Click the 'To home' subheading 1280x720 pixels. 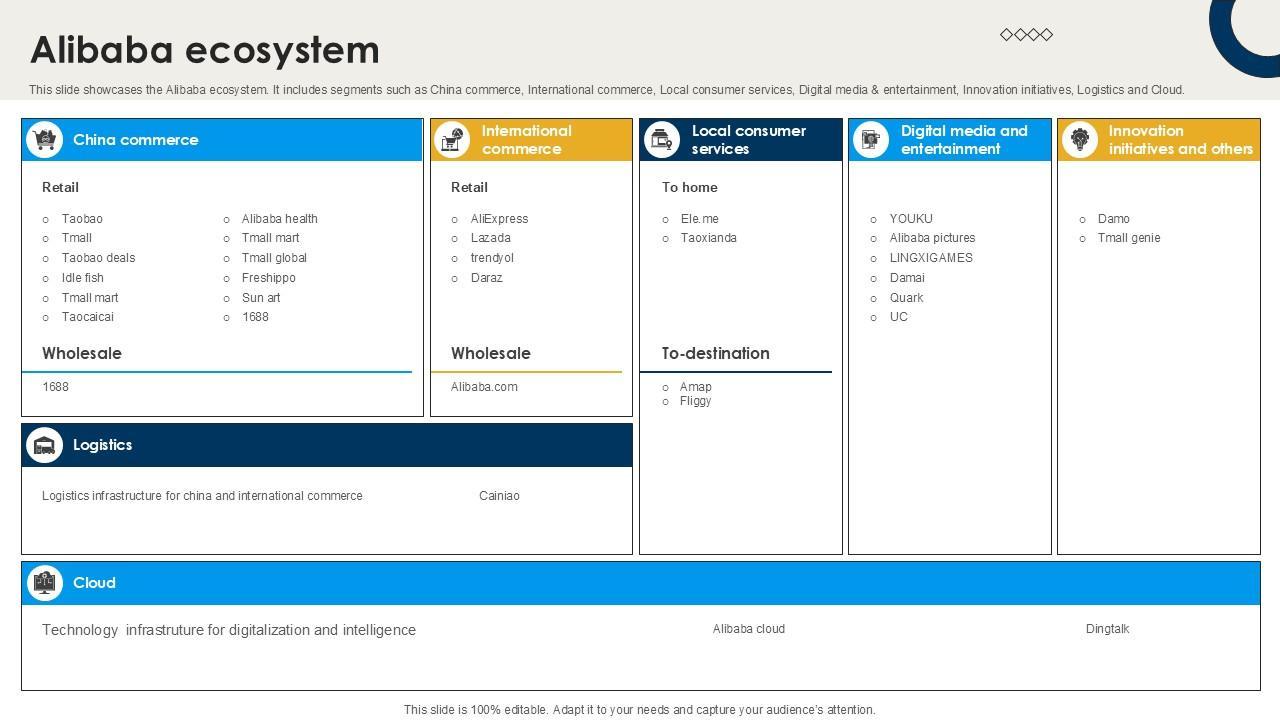[x=690, y=187]
